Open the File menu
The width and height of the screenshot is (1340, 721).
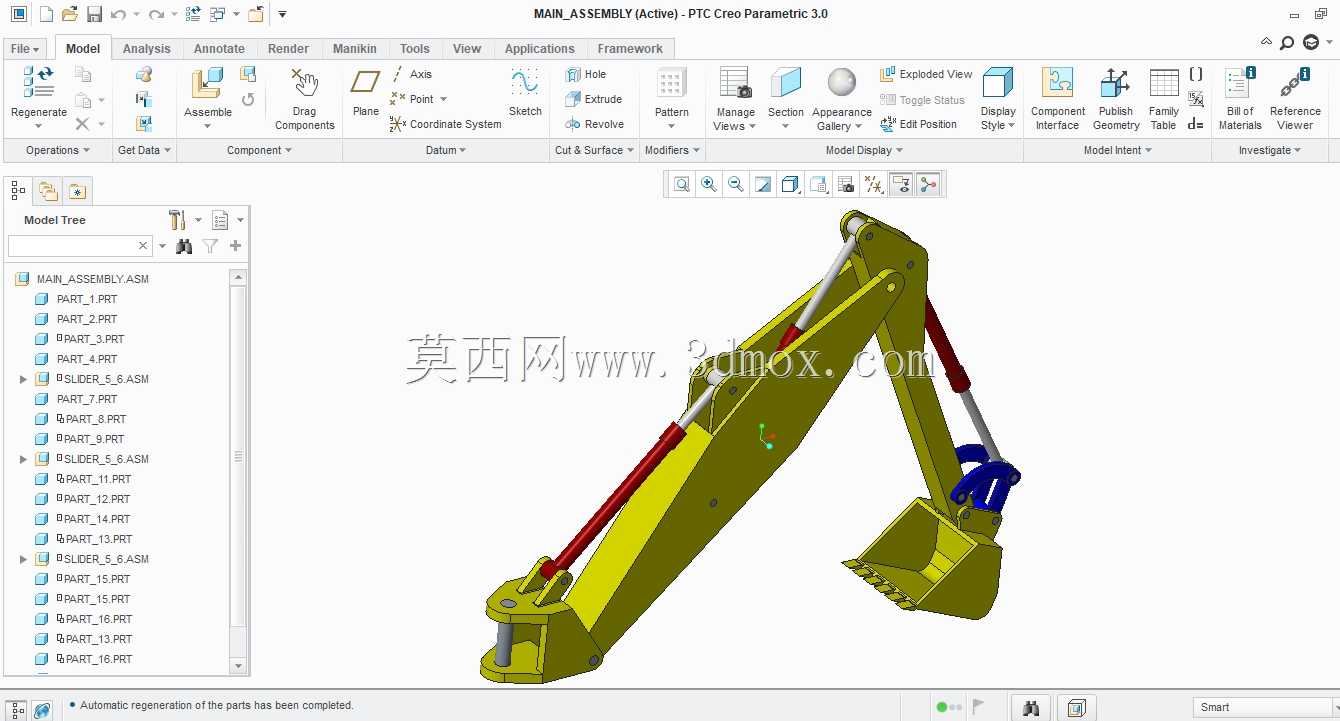[x=24, y=48]
